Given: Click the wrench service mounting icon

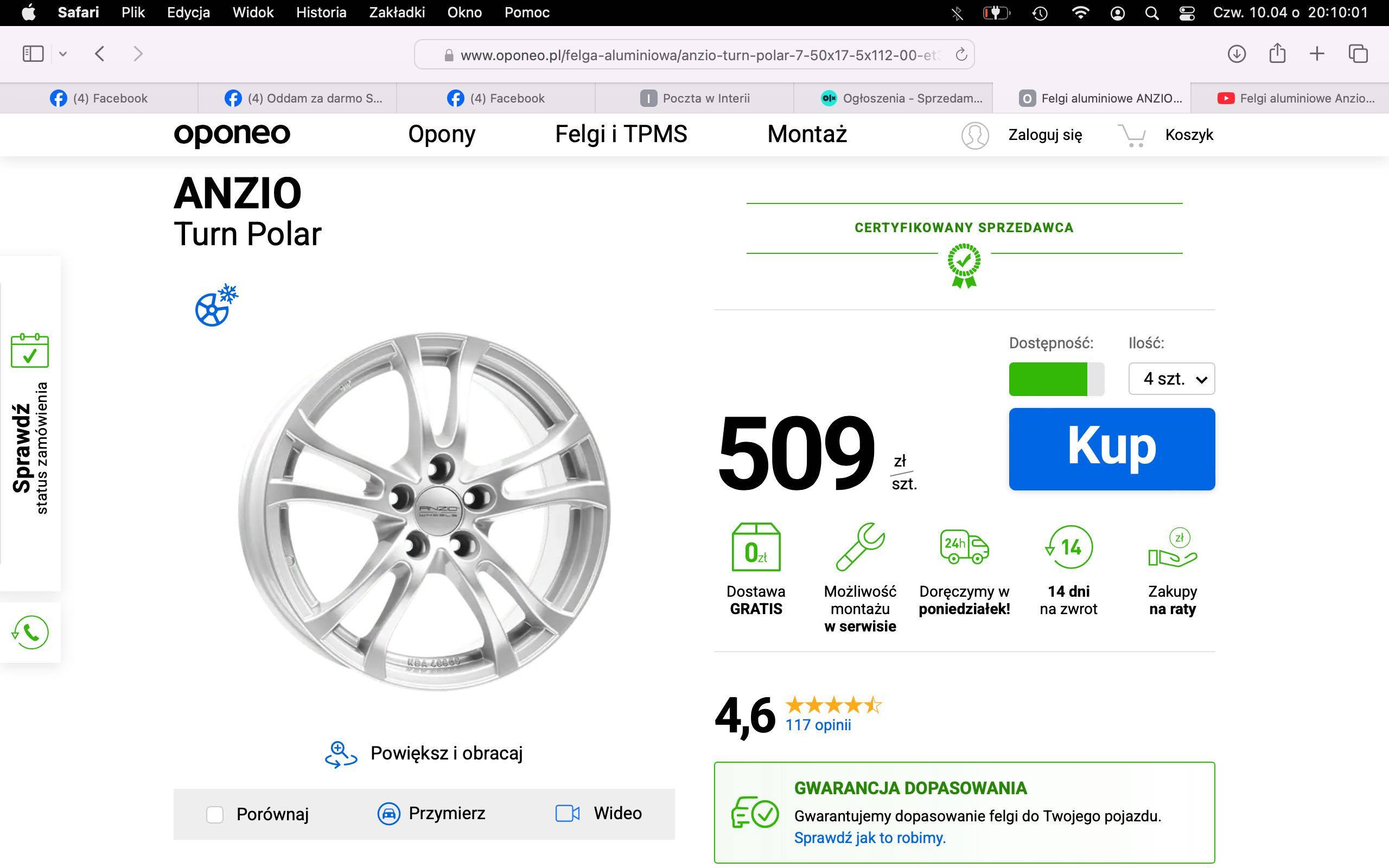Looking at the screenshot, I should 860,547.
